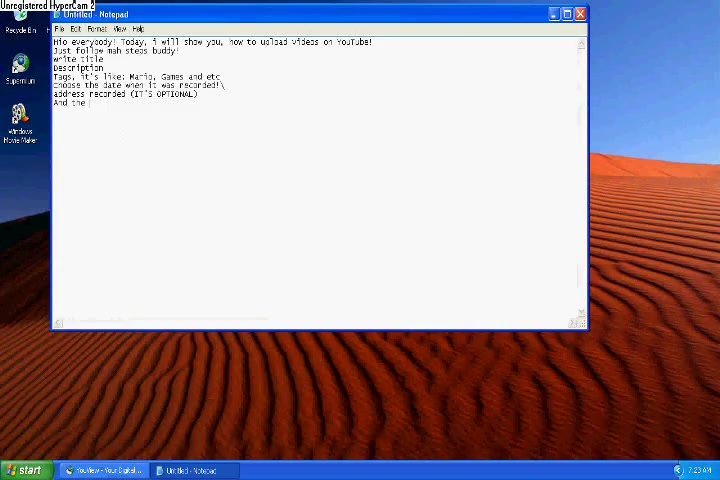Place cursor after 'And the' text line

pos(88,103)
